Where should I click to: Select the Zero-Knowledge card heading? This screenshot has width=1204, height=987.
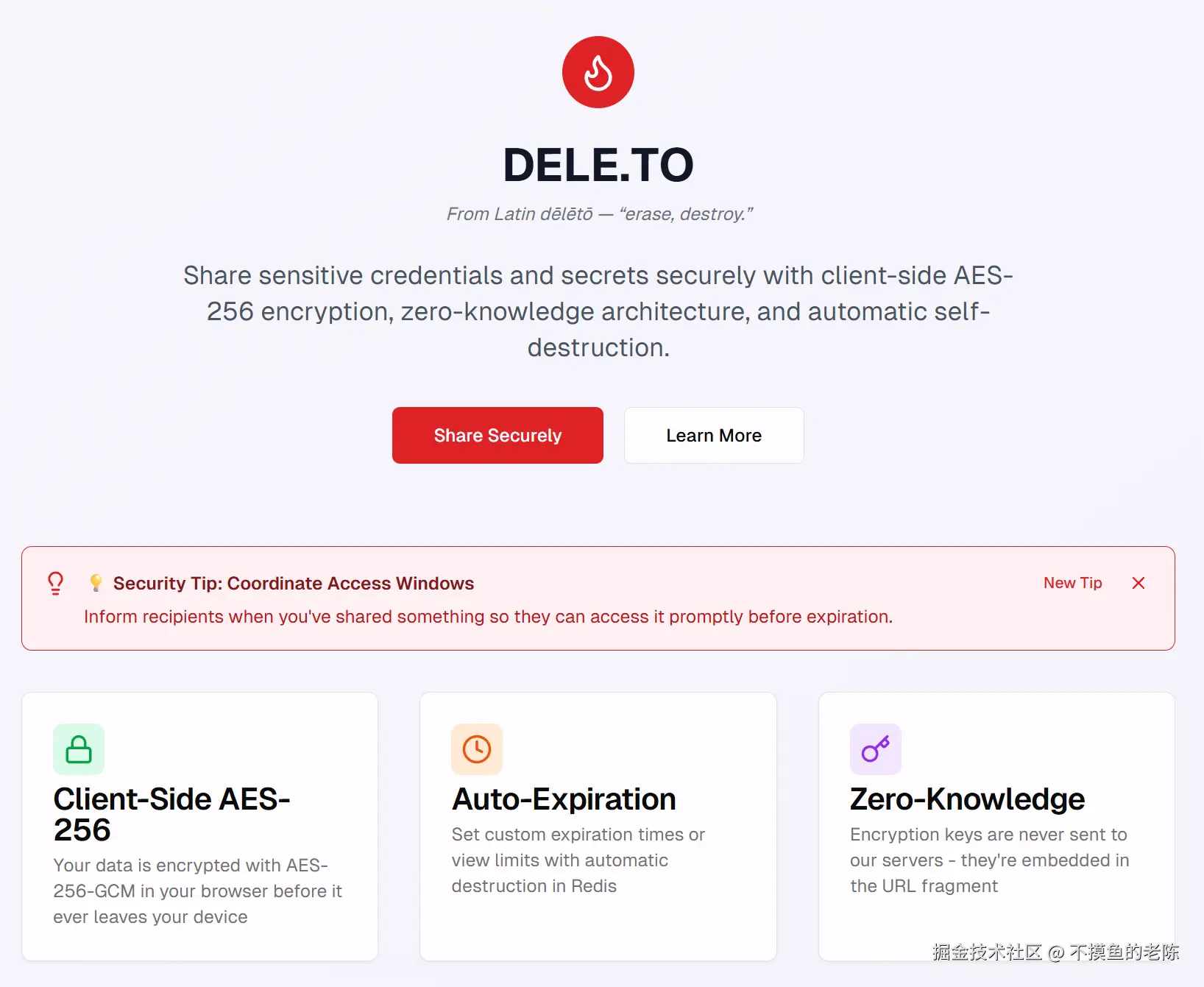pyautogui.click(x=967, y=799)
